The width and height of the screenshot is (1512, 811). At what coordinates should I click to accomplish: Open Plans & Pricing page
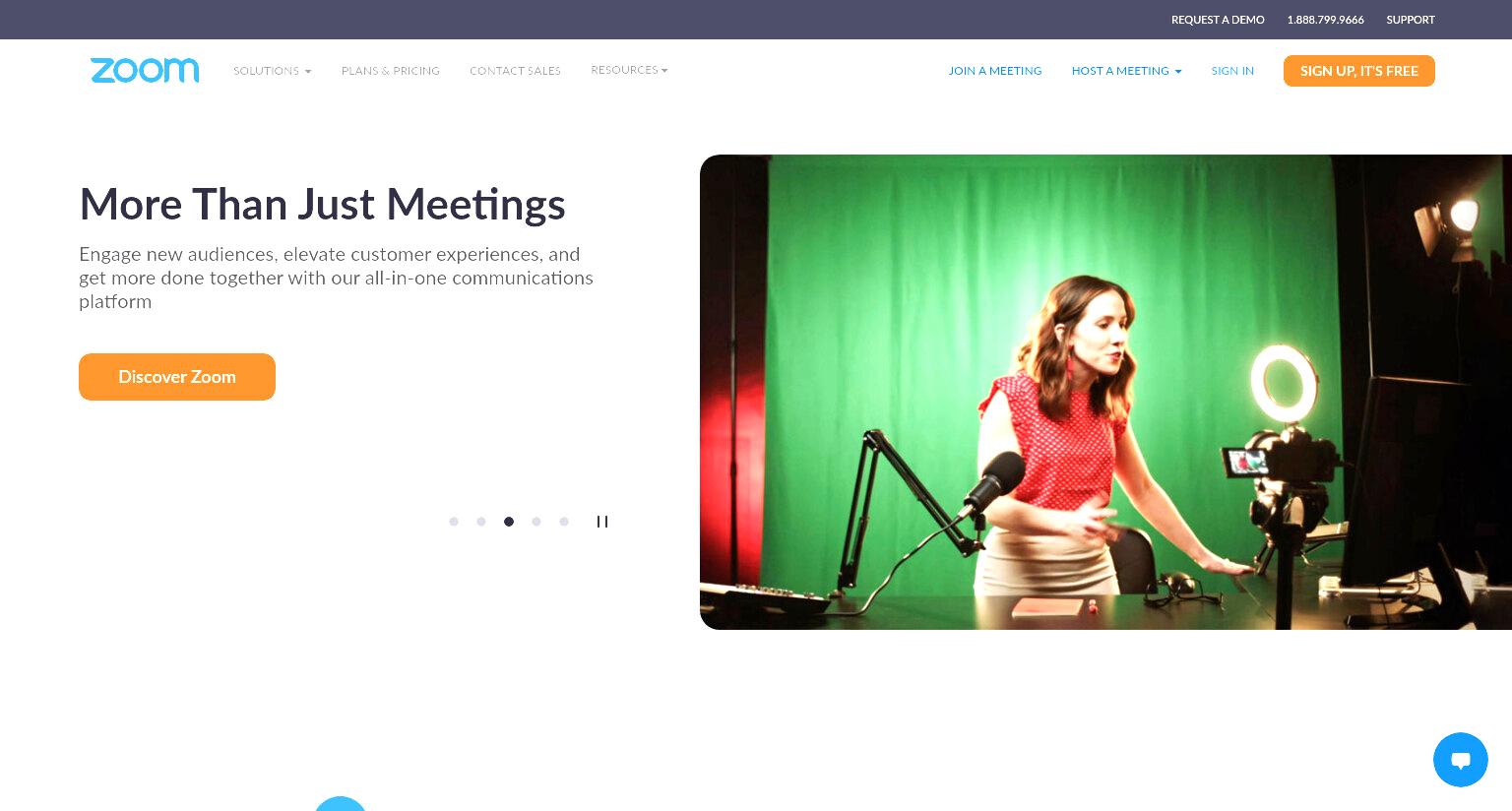(391, 71)
